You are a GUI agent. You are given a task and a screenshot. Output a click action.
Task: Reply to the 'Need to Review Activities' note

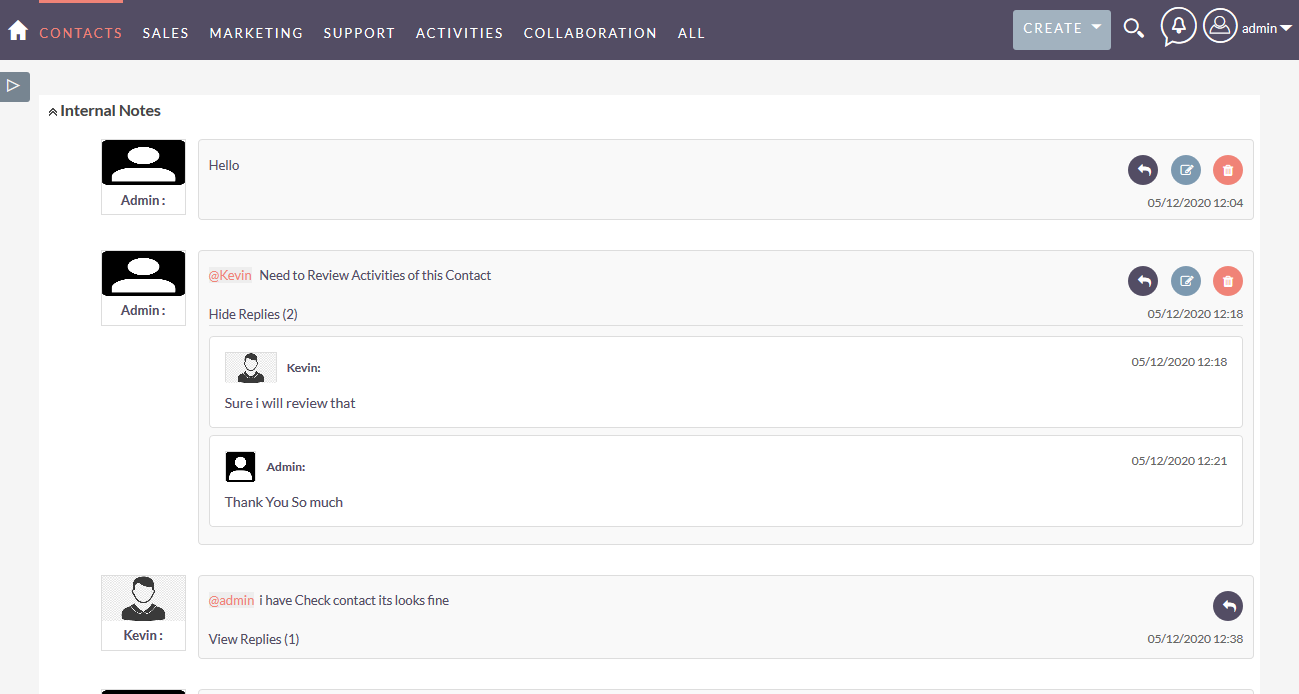tap(1143, 281)
